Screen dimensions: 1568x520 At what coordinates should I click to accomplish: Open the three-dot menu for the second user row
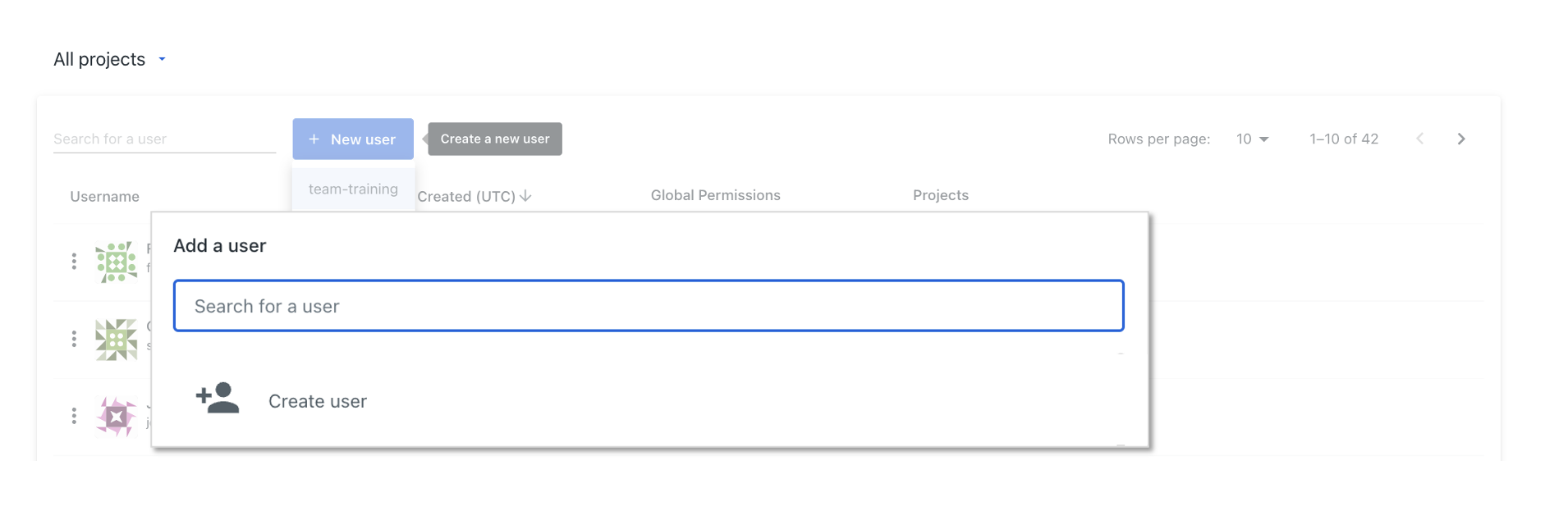coord(74,339)
